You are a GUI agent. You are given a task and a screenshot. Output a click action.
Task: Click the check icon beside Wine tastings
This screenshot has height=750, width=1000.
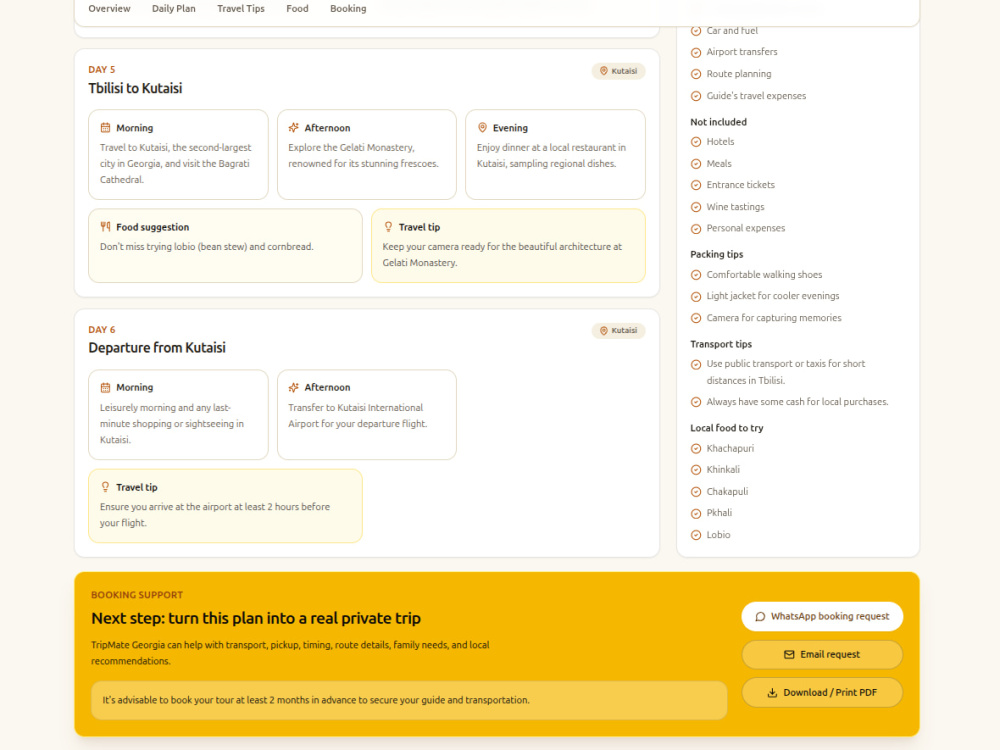click(696, 207)
